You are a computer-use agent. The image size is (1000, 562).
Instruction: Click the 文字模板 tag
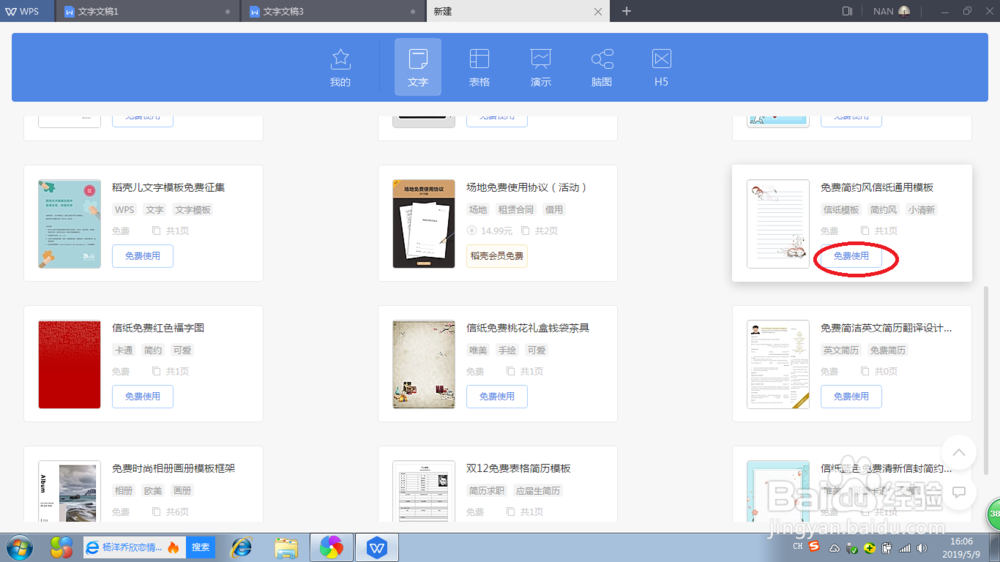(193, 210)
